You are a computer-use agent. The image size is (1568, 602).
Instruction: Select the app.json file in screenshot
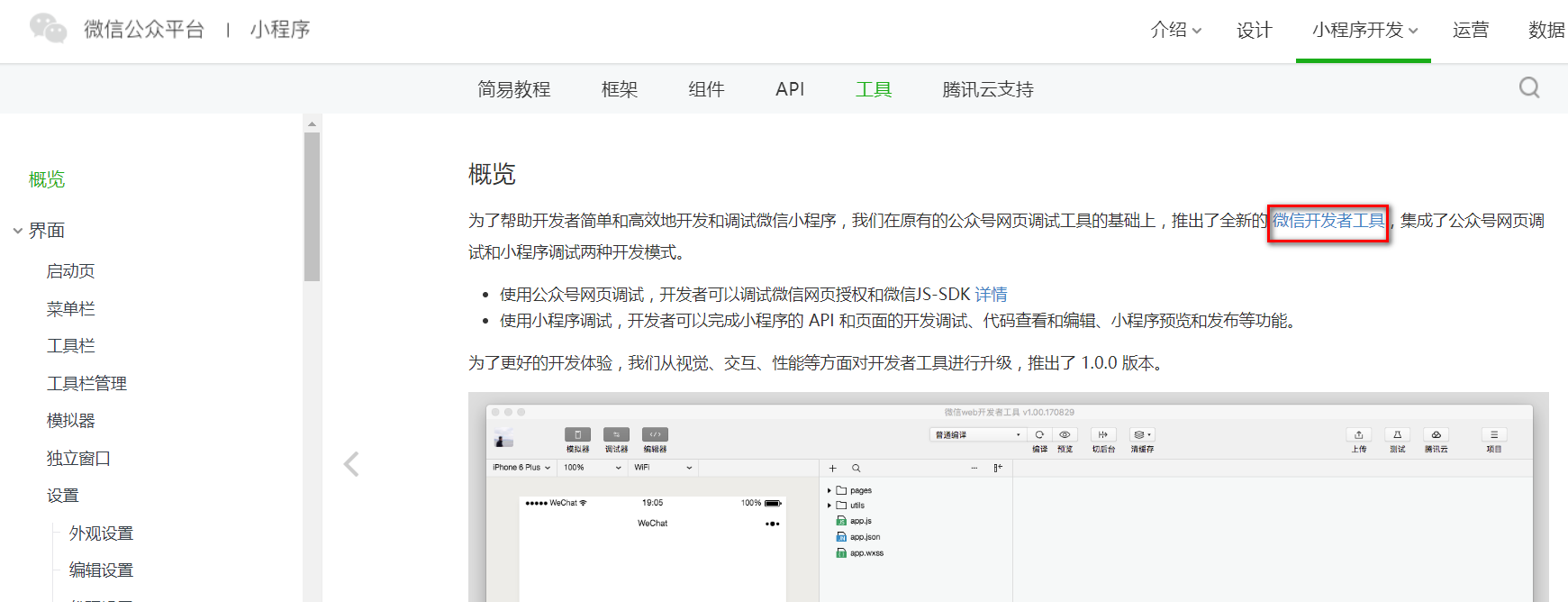[858, 537]
